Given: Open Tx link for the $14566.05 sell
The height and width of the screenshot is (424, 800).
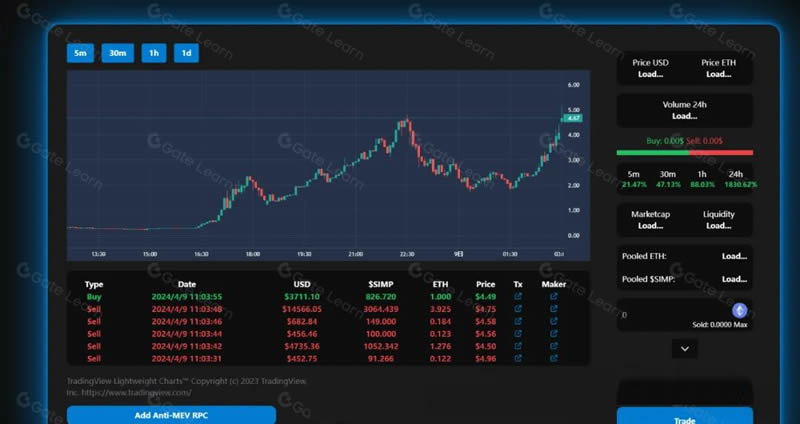Looking at the screenshot, I should pyautogui.click(x=518, y=309).
